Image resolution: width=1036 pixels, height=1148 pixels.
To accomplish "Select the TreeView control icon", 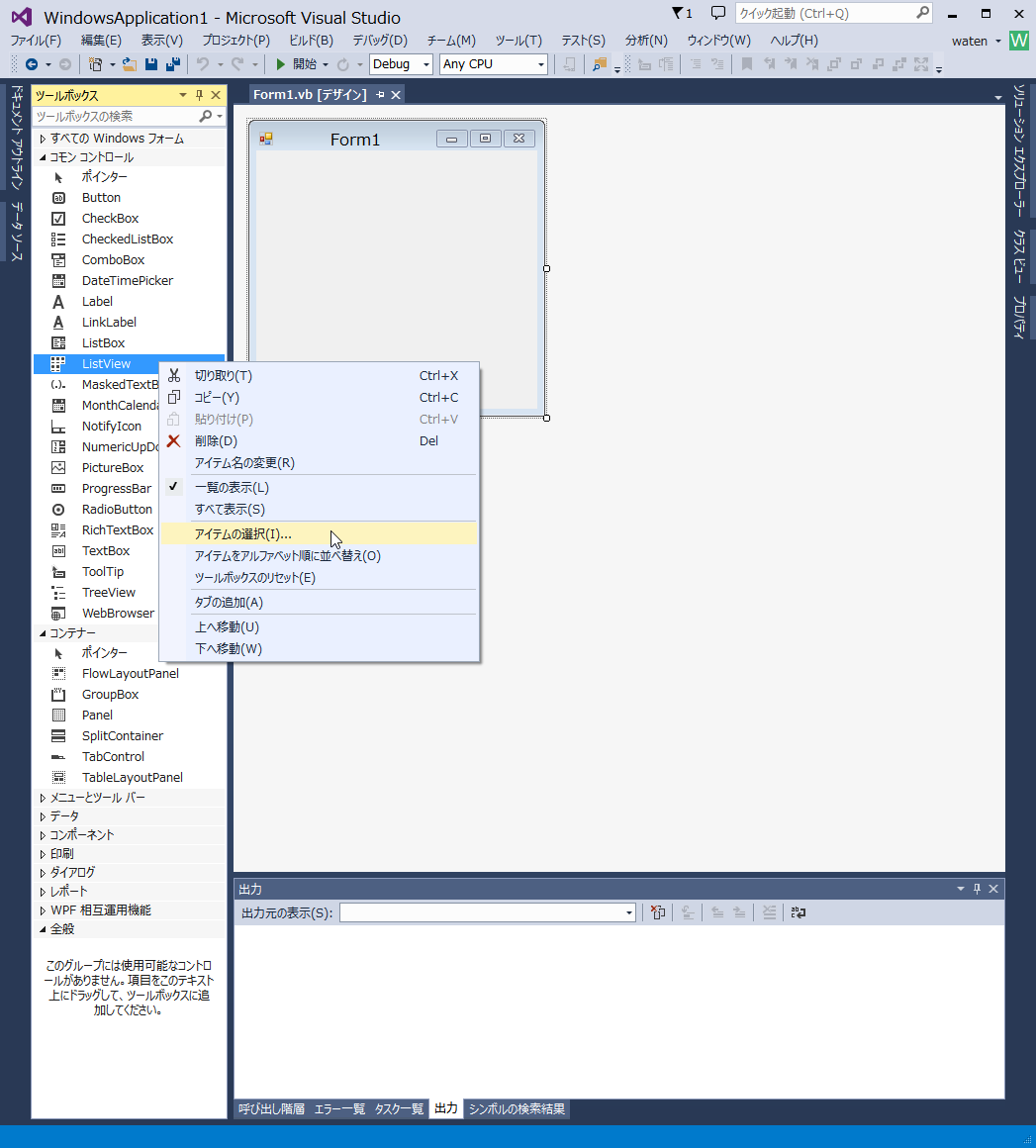I will (58, 592).
